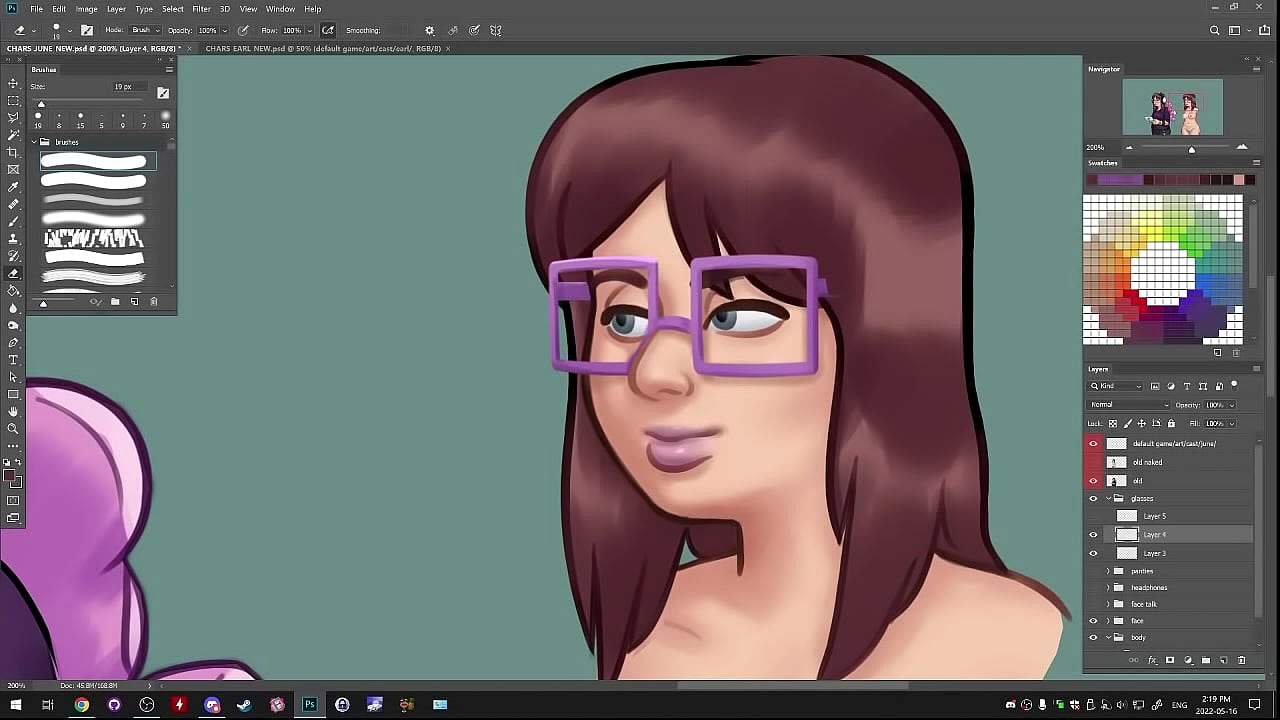Select the Crop tool
This screenshot has width=1280, height=720.
pyautogui.click(x=13, y=152)
